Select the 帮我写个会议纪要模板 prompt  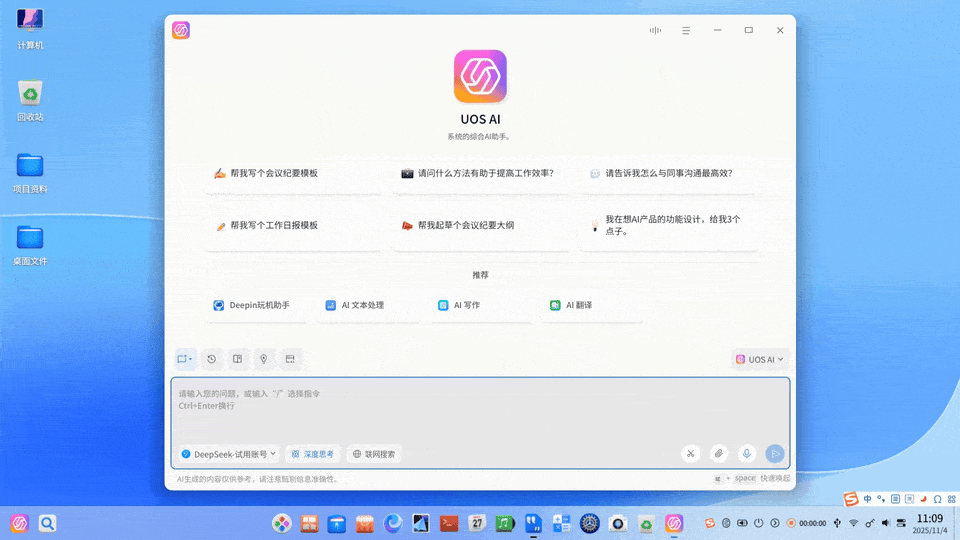pos(294,173)
